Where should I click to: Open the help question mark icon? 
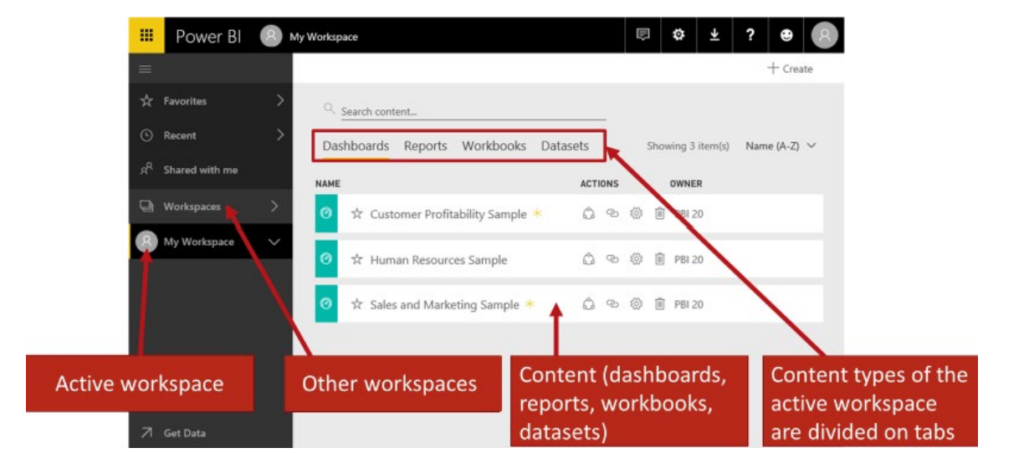coord(750,35)
